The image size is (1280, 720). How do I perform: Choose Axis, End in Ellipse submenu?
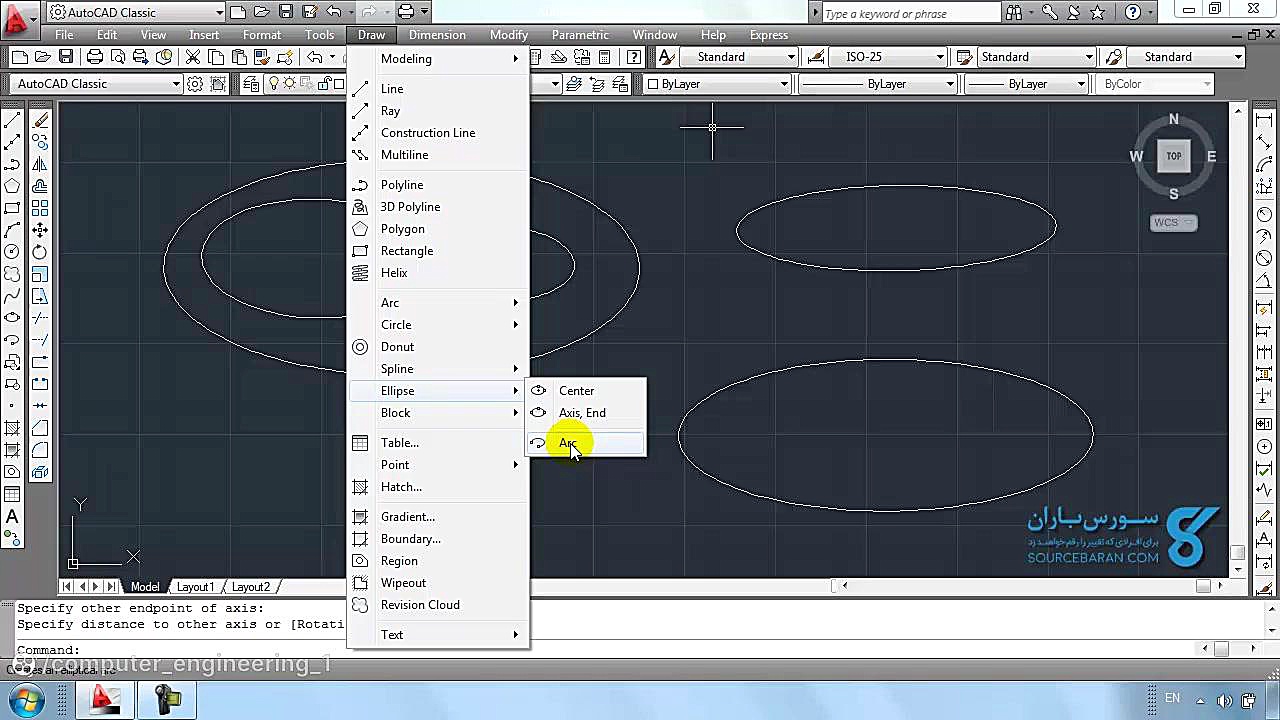tap(587, 413)
